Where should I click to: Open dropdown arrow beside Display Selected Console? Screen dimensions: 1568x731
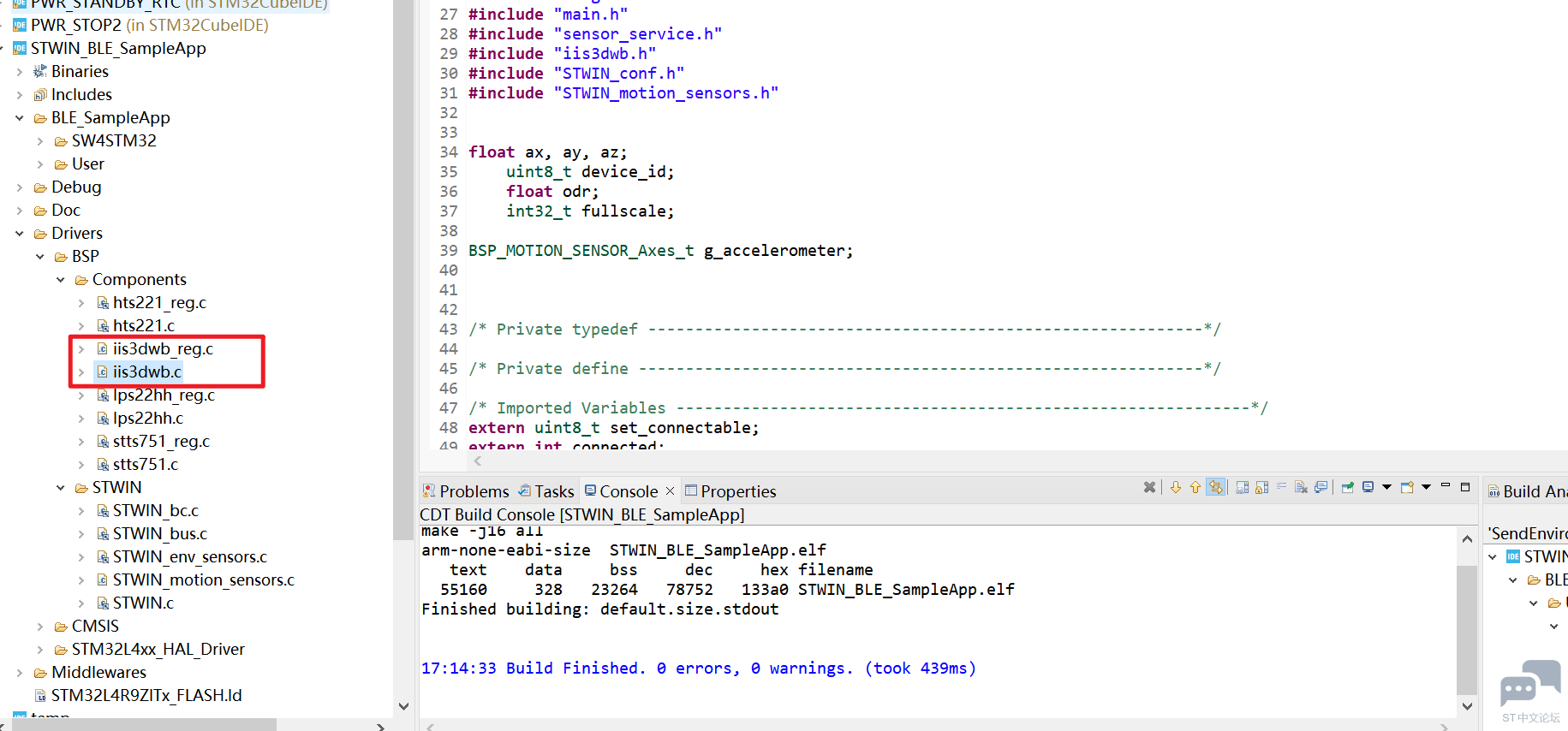tap(1386, 487)
